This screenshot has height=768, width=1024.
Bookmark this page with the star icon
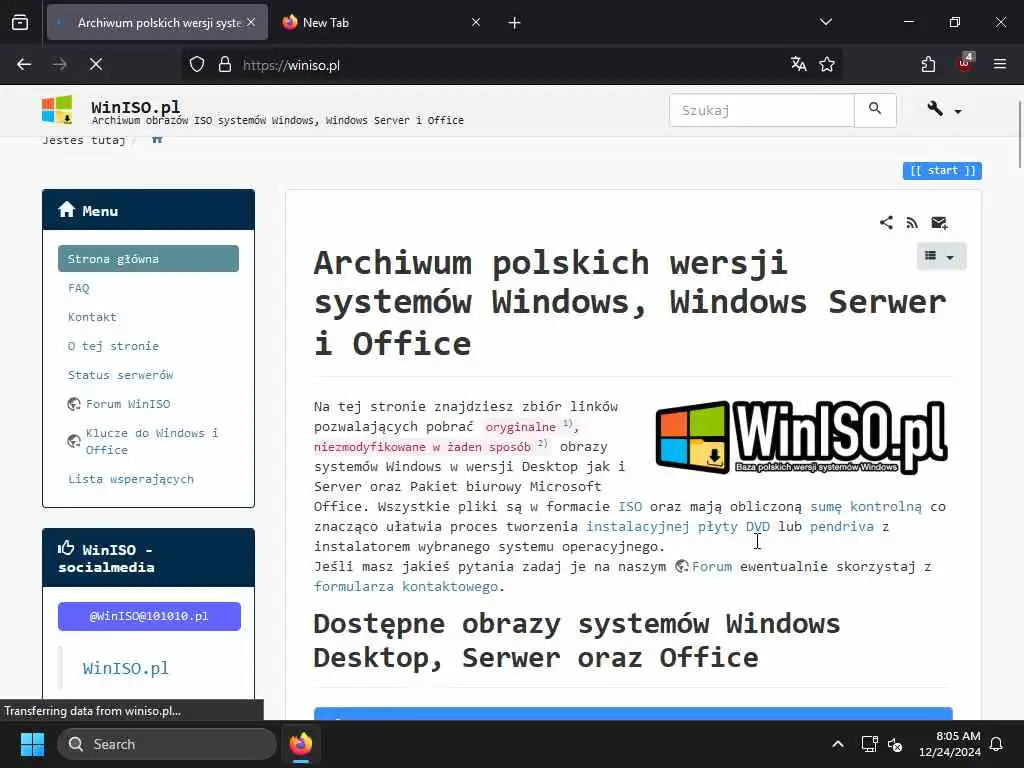[x=827, y=64]
